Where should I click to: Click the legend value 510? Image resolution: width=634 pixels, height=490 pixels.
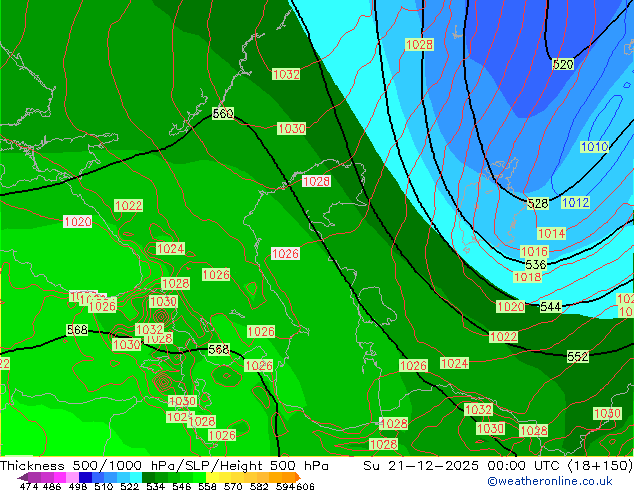(104, 486)
